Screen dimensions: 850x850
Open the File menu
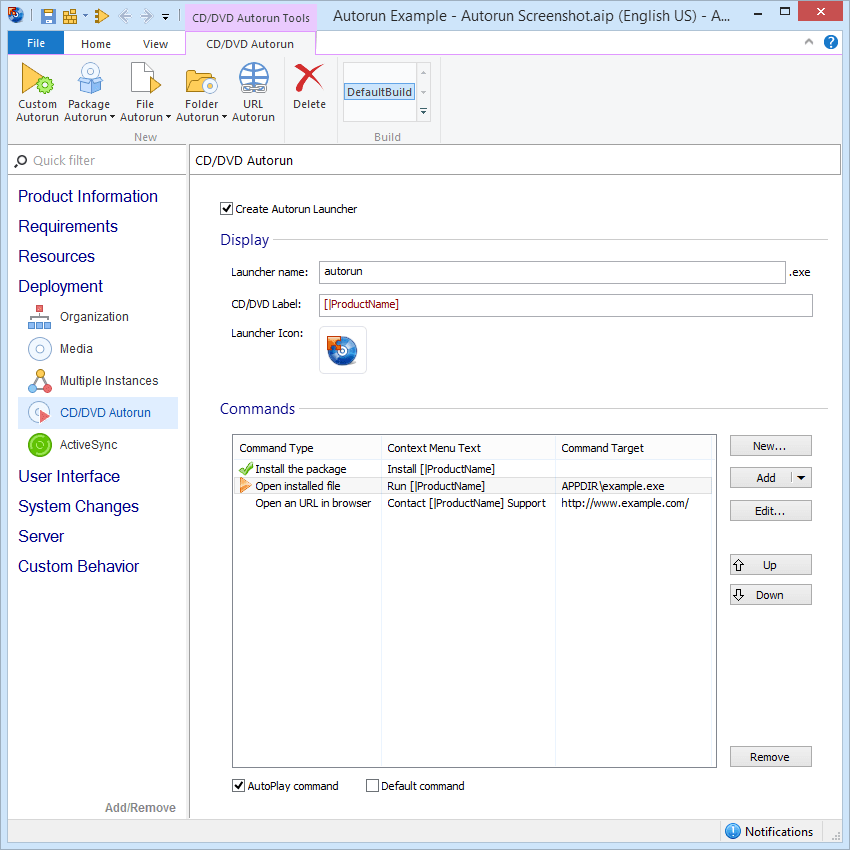(x=35, y=43)
